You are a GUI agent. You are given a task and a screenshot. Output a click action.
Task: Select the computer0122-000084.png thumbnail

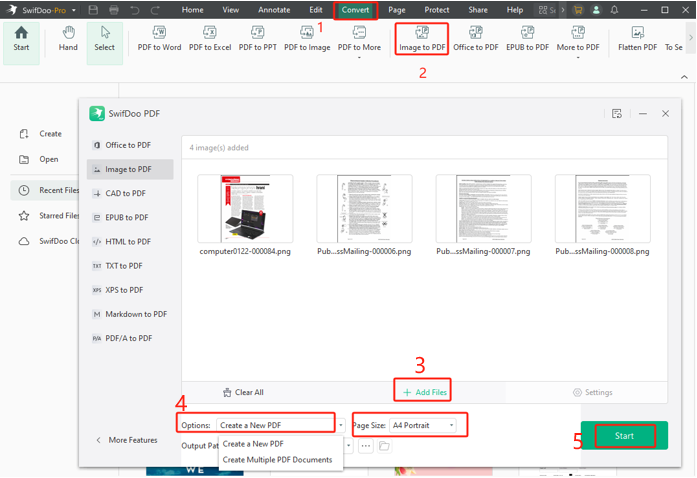click(245, 209)
